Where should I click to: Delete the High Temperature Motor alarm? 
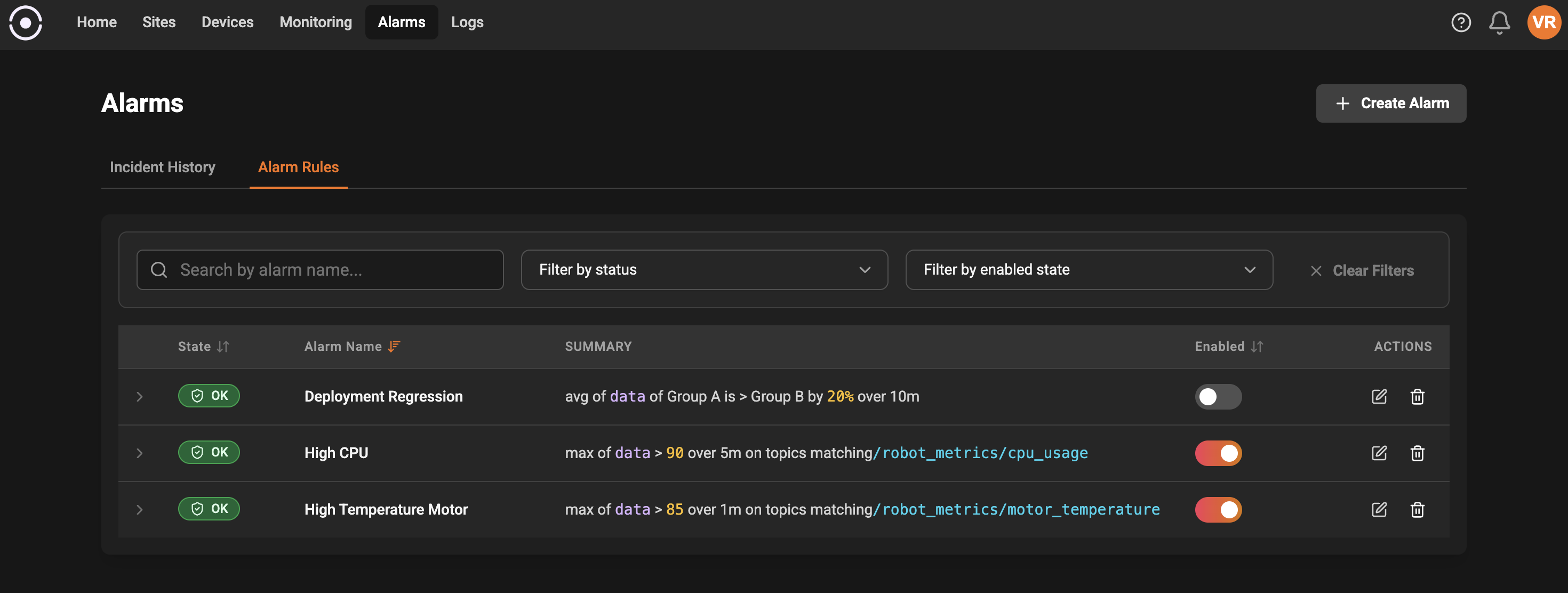[x=1417, y=510]
